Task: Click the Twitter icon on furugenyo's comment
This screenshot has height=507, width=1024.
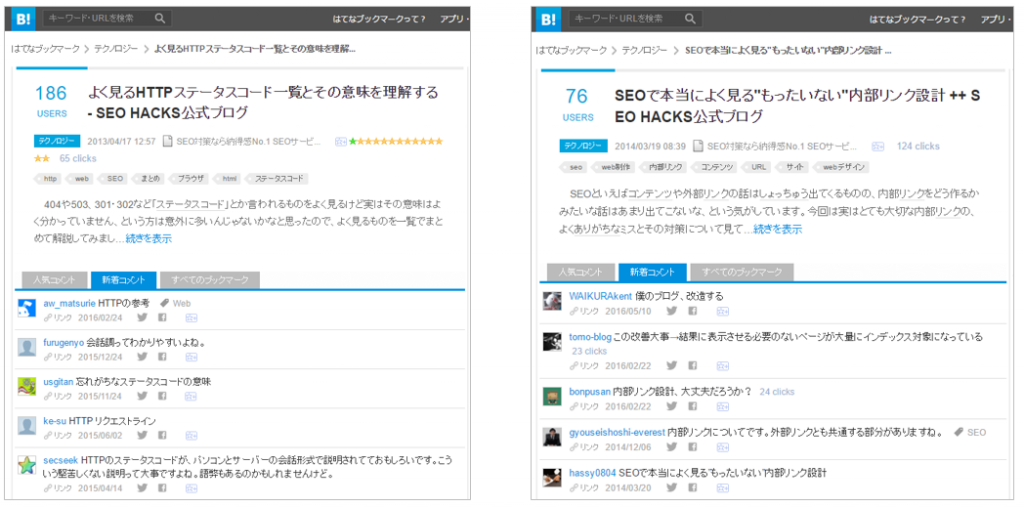Action: coord(142,357)
